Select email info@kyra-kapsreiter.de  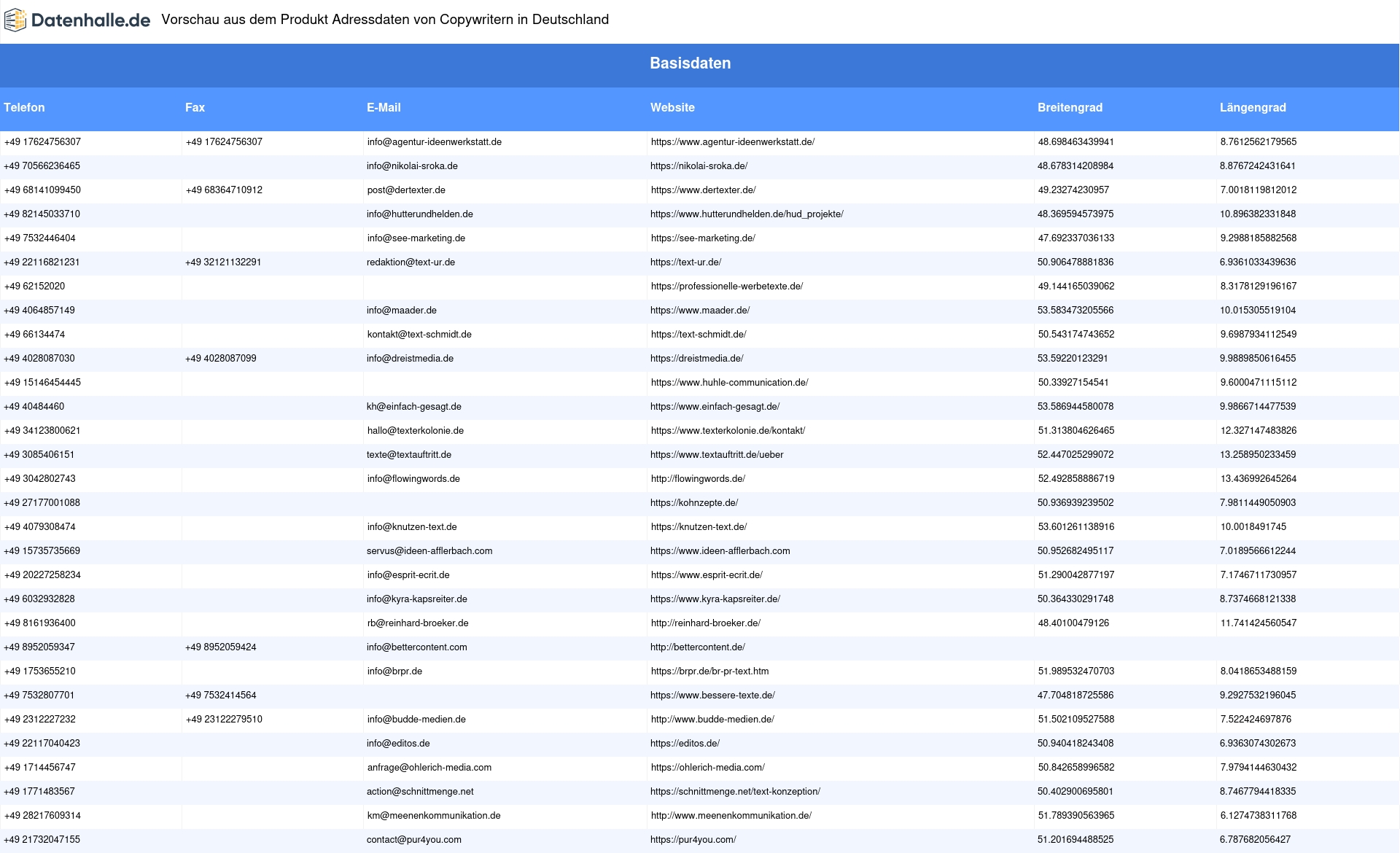[417, 599]
